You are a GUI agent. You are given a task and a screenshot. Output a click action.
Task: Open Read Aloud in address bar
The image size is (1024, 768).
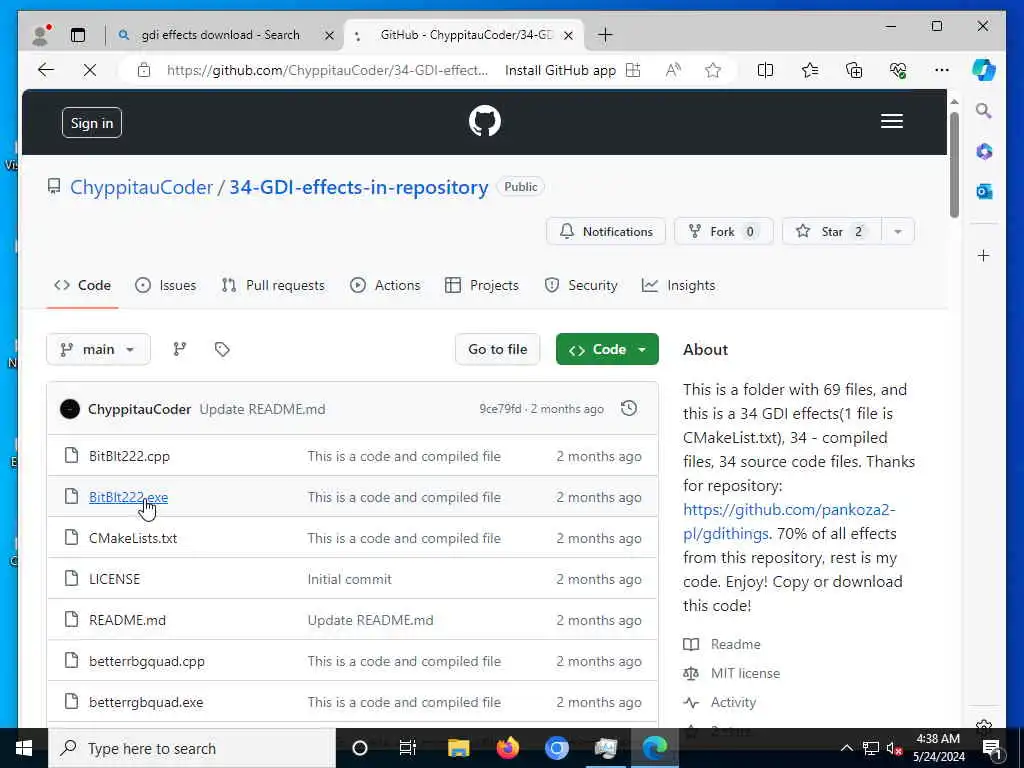673,70
